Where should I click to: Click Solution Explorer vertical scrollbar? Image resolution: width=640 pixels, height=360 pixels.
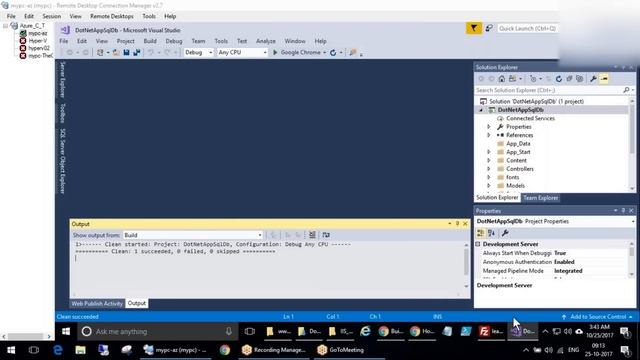point(632,144)
